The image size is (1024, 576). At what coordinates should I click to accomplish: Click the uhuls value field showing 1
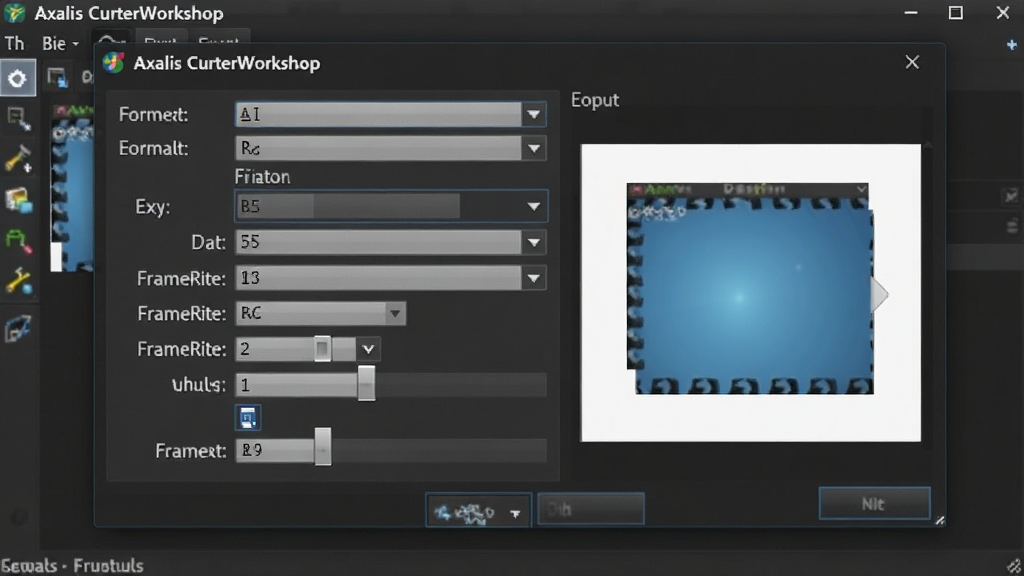coord(296,385)
